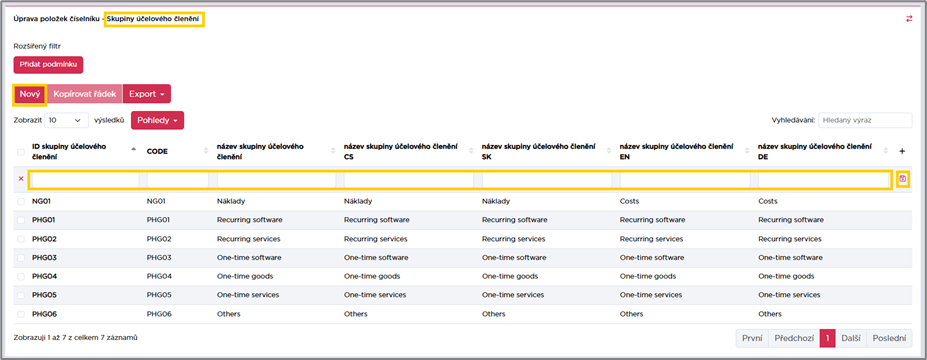This screenshot has height=360, width=927.
Task: Click One-time services in DE column
Action: click(789, 295)
